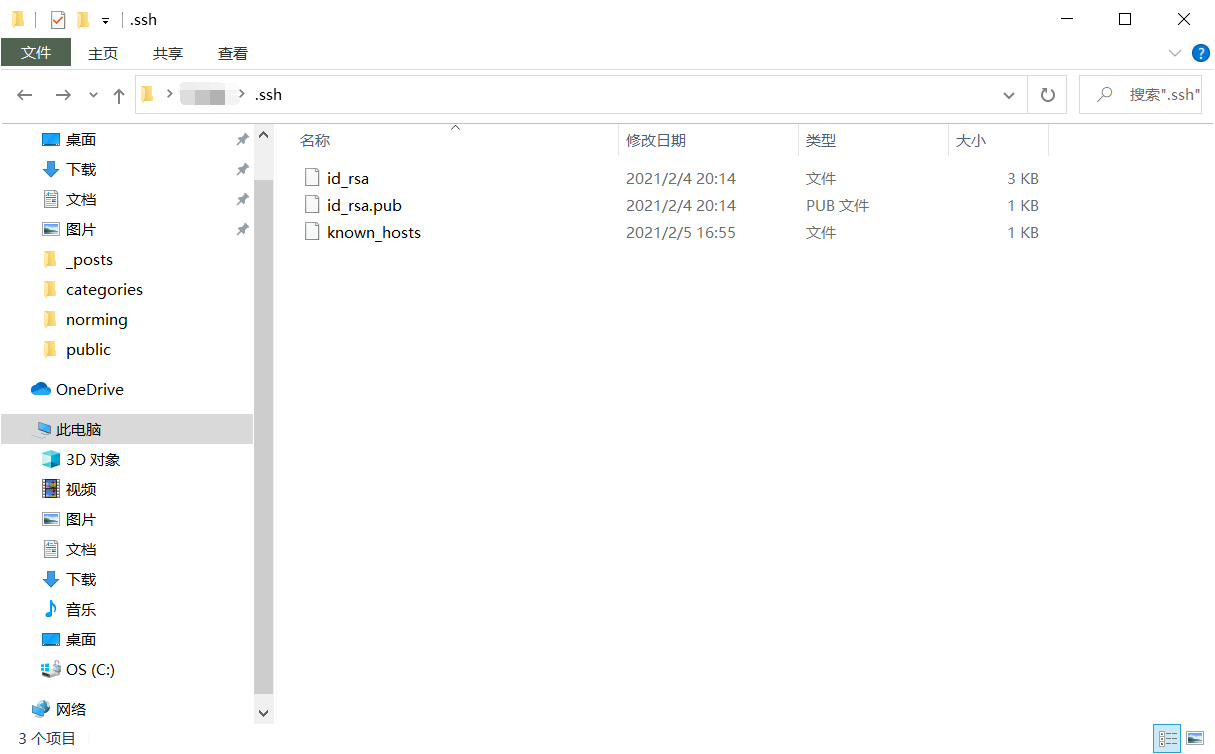Click the Properties quick access checkmark icon
Viewport: 1215px width, 754px height.
58,20
